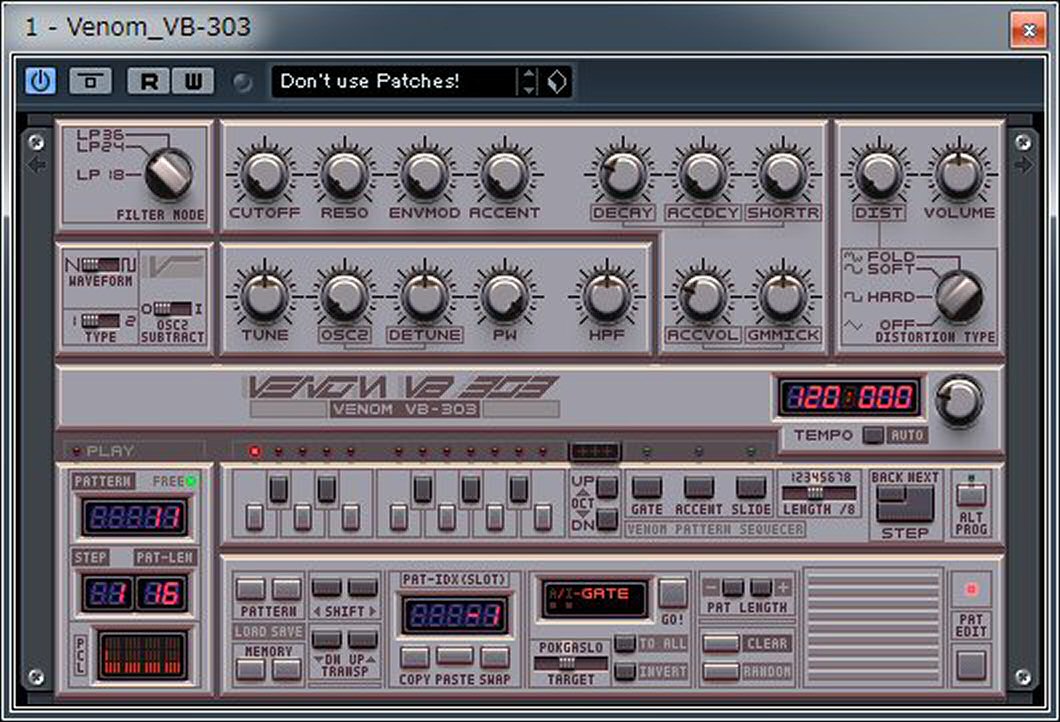Enable the R read automation button
The image size is (1060, 722).
tap(149, 81)
